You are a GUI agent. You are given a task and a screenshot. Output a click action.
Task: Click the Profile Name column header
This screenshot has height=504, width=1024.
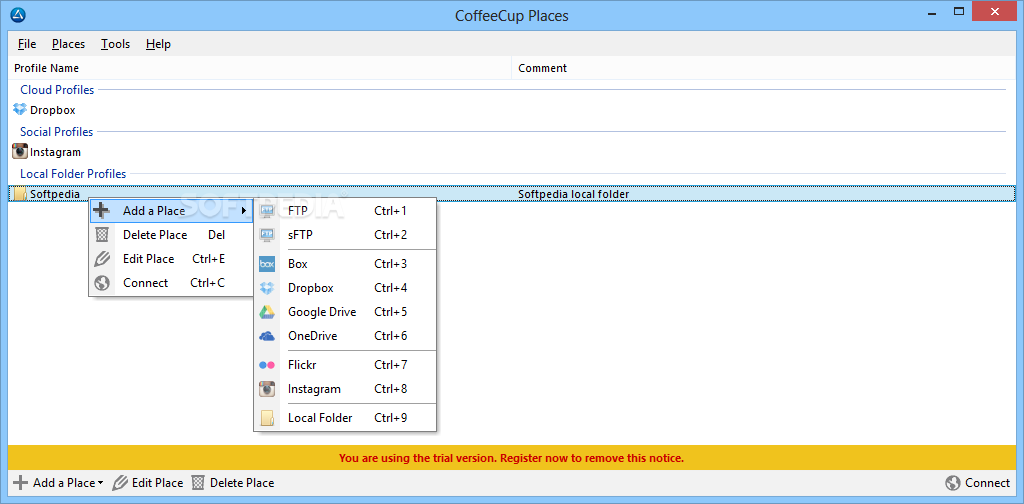tap(260, 68)
